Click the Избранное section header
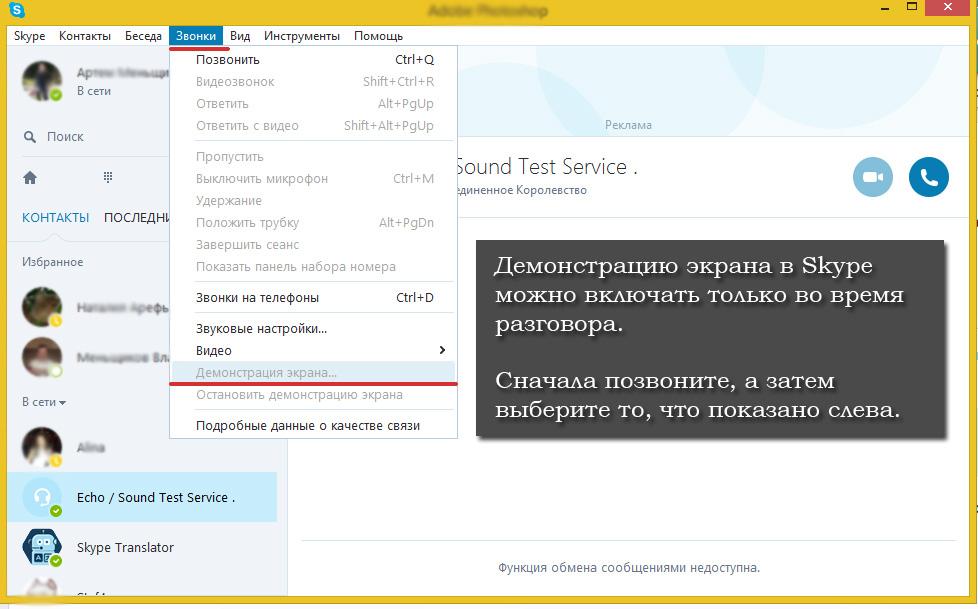 pos(52,262)
